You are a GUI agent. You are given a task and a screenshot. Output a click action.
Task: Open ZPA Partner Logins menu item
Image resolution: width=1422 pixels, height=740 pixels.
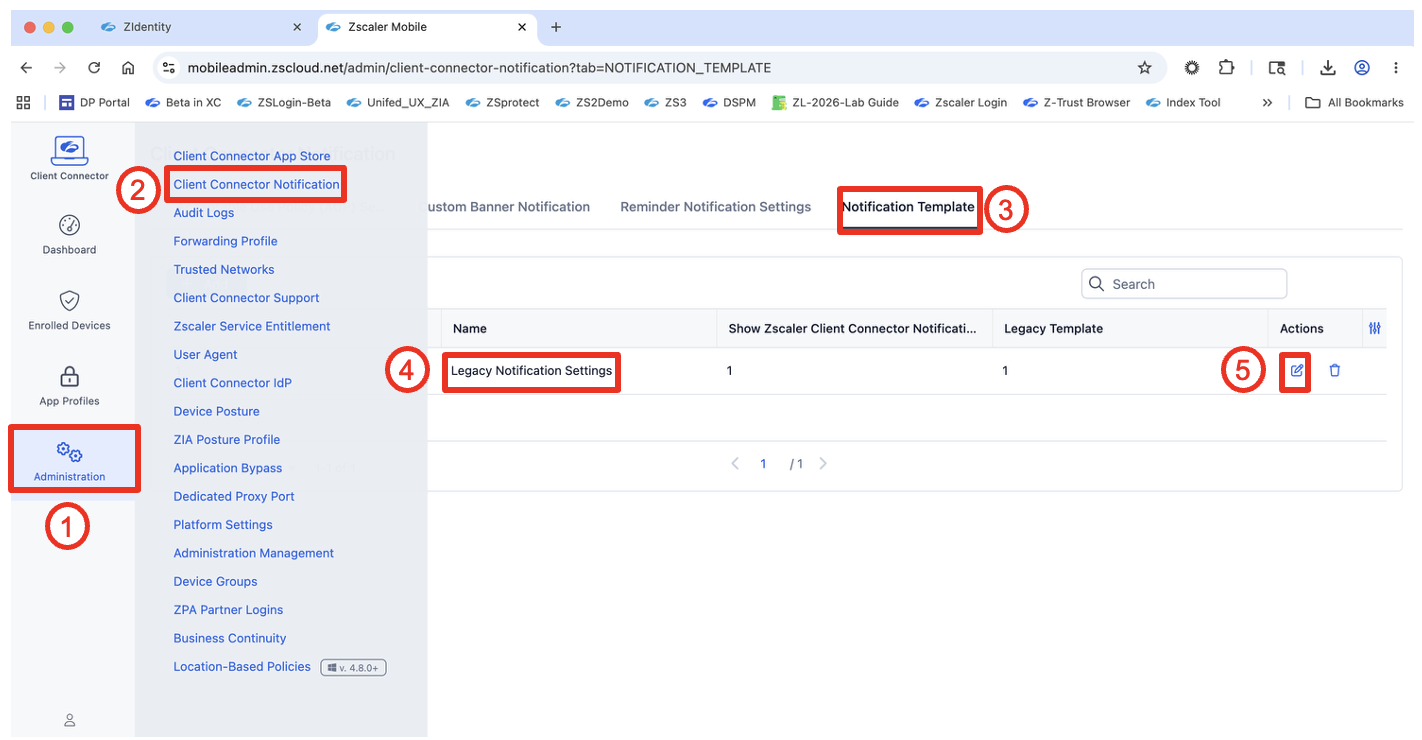(228, 610)
